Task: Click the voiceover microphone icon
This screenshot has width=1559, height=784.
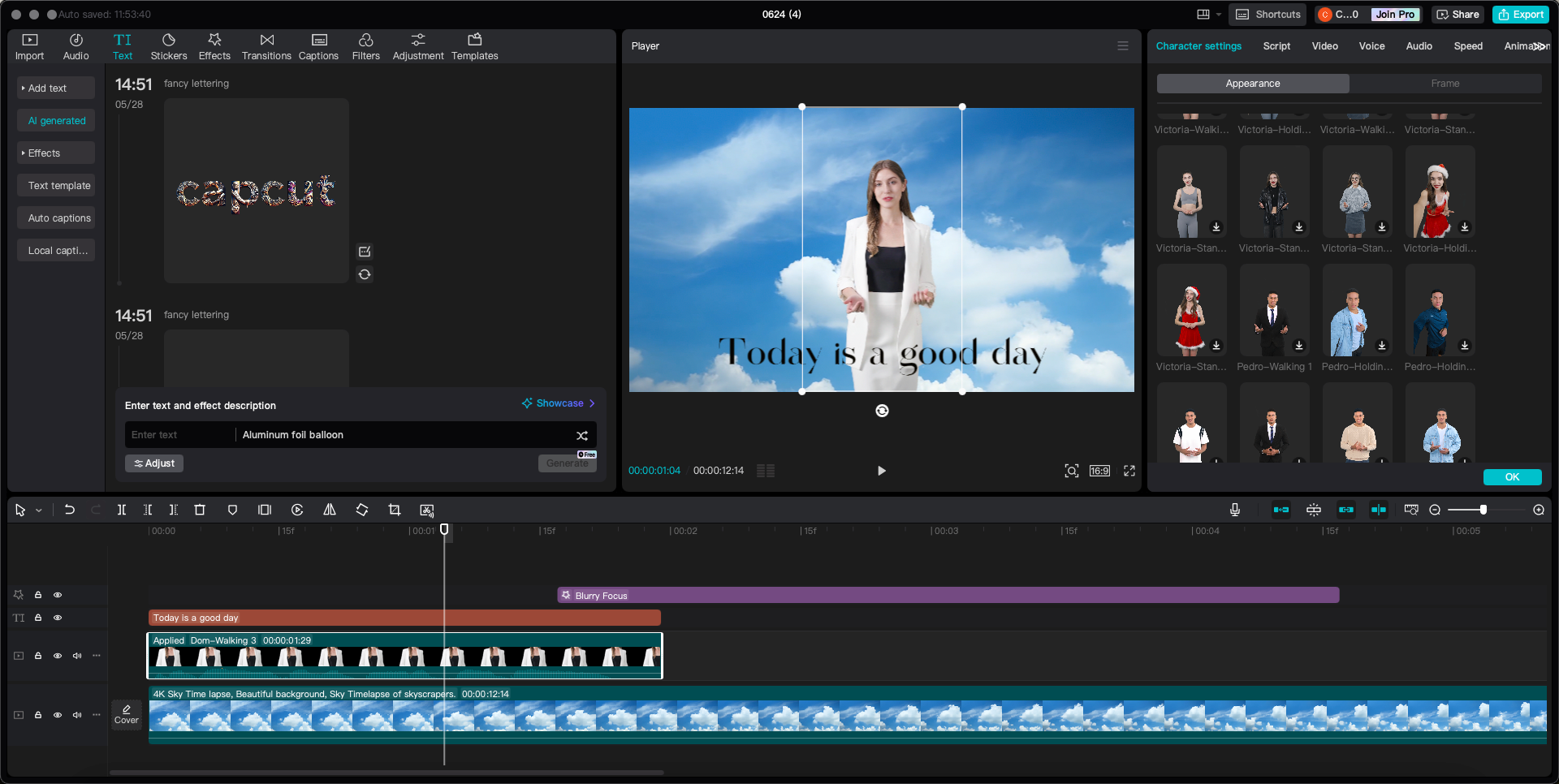Action: coord(1234,510)
